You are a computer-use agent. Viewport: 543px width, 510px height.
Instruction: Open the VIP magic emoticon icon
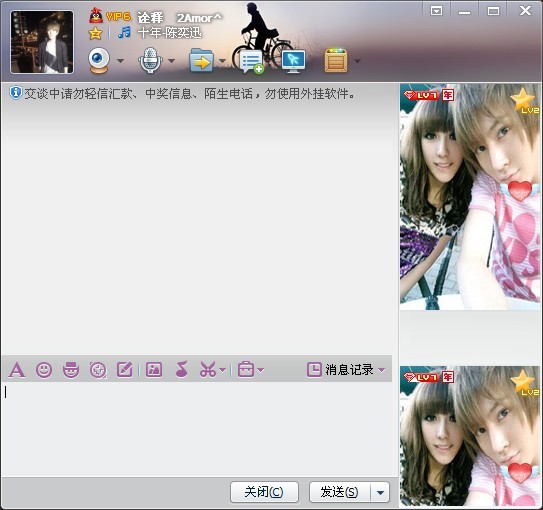(71, 370)
